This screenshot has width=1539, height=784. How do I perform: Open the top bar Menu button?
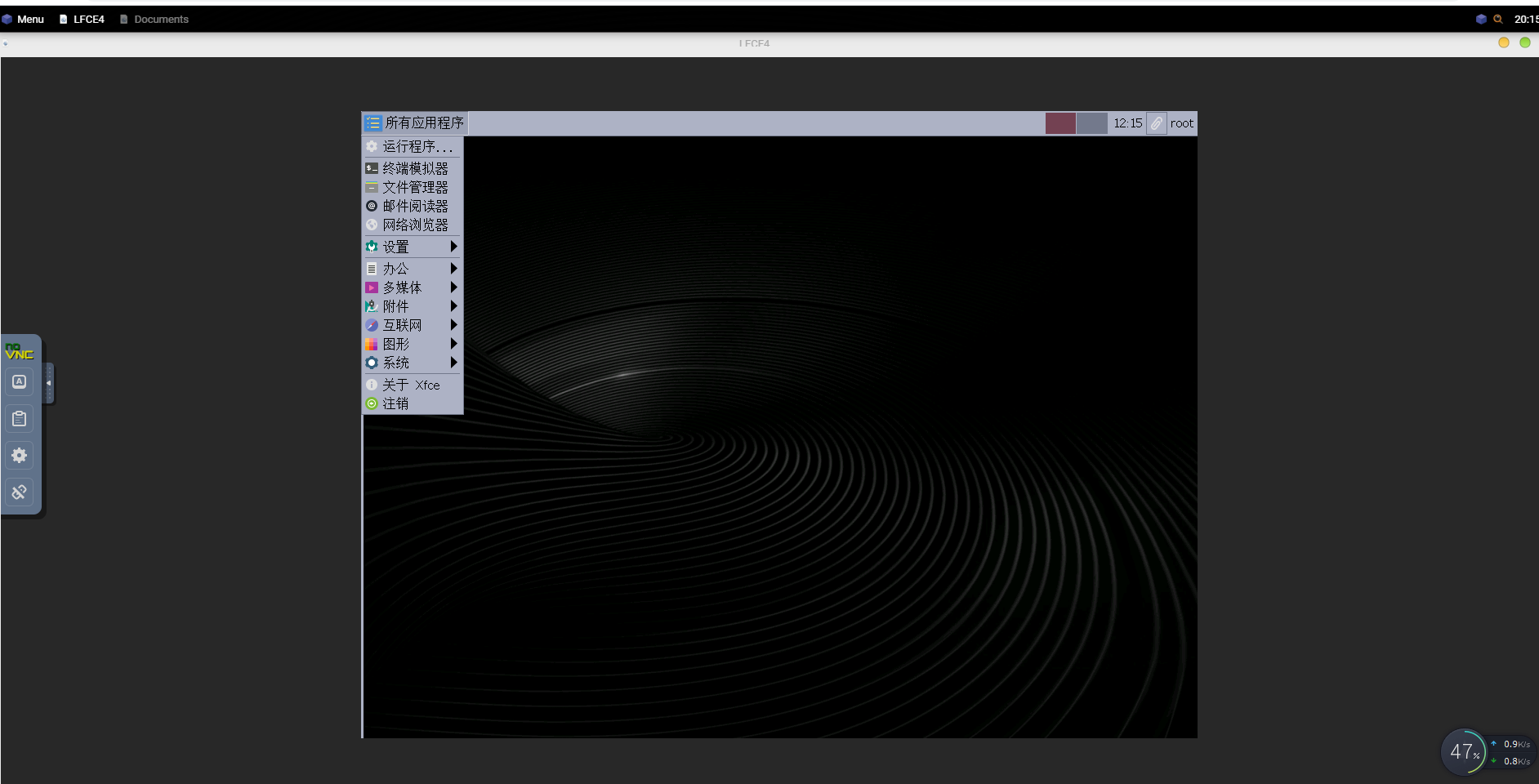point(24,19)
